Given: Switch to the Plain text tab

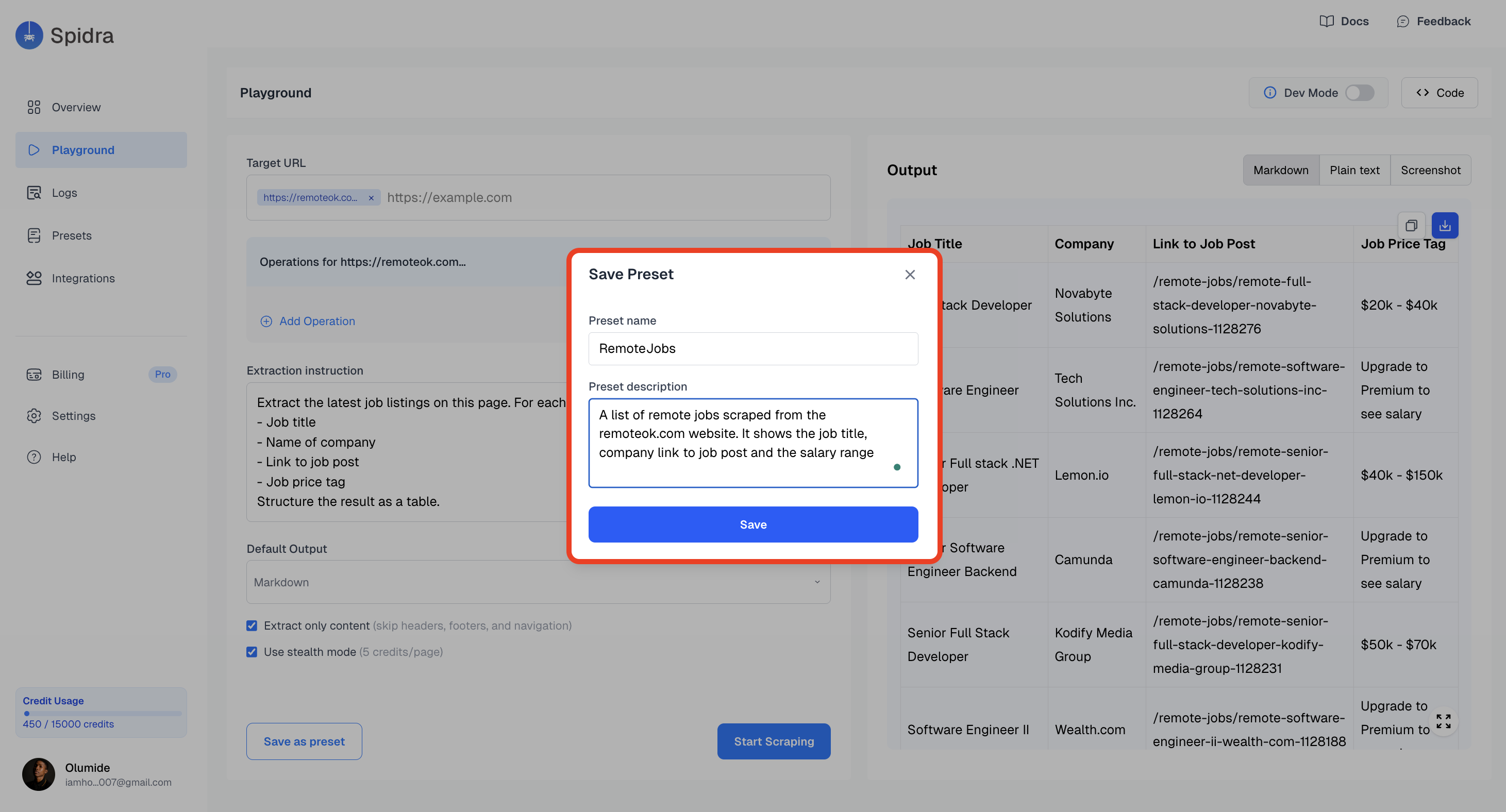Looking at the screenshot, I should coord(1354,170).
